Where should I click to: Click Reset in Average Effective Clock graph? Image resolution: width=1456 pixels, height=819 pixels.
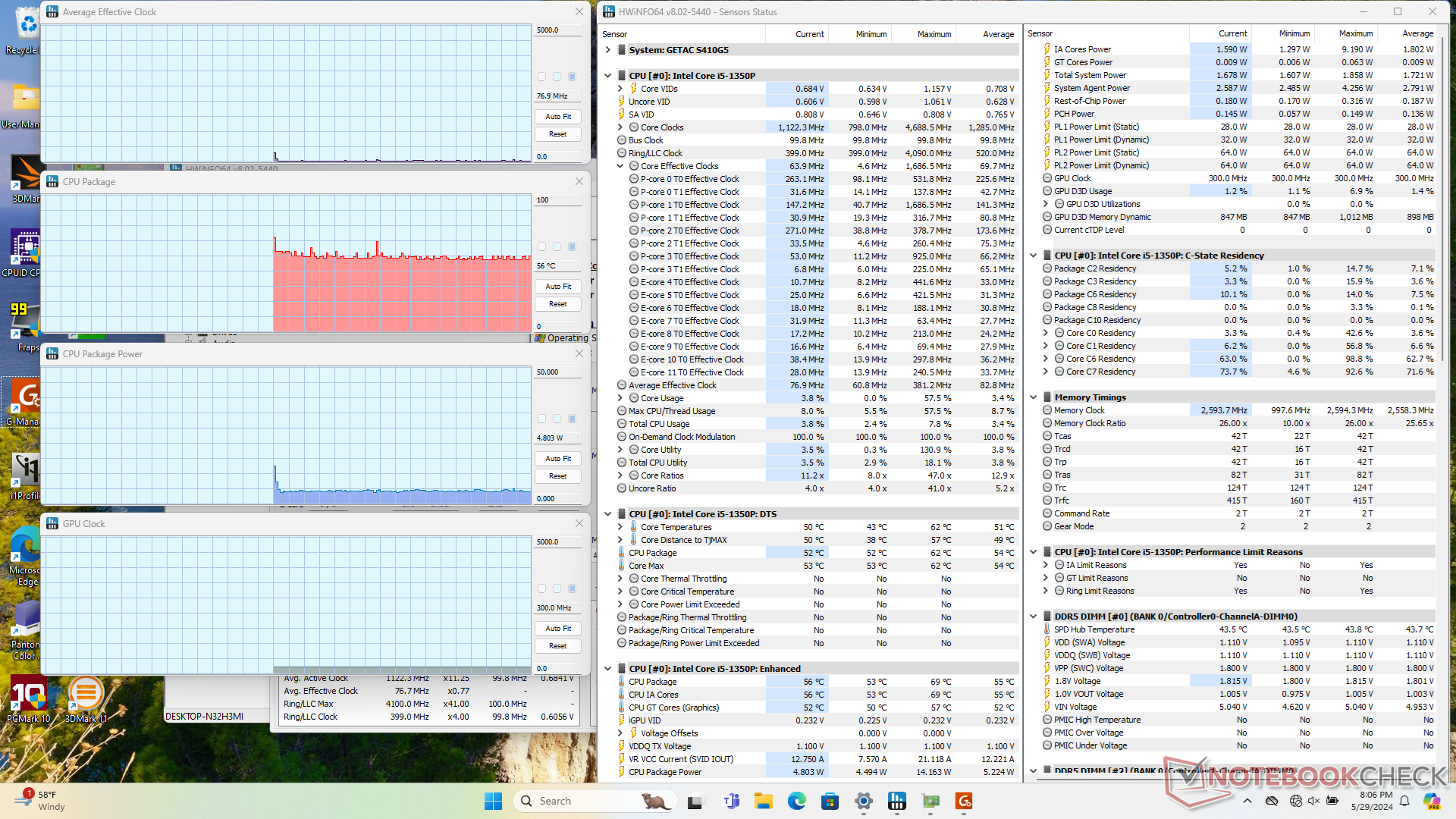[558, 134]
